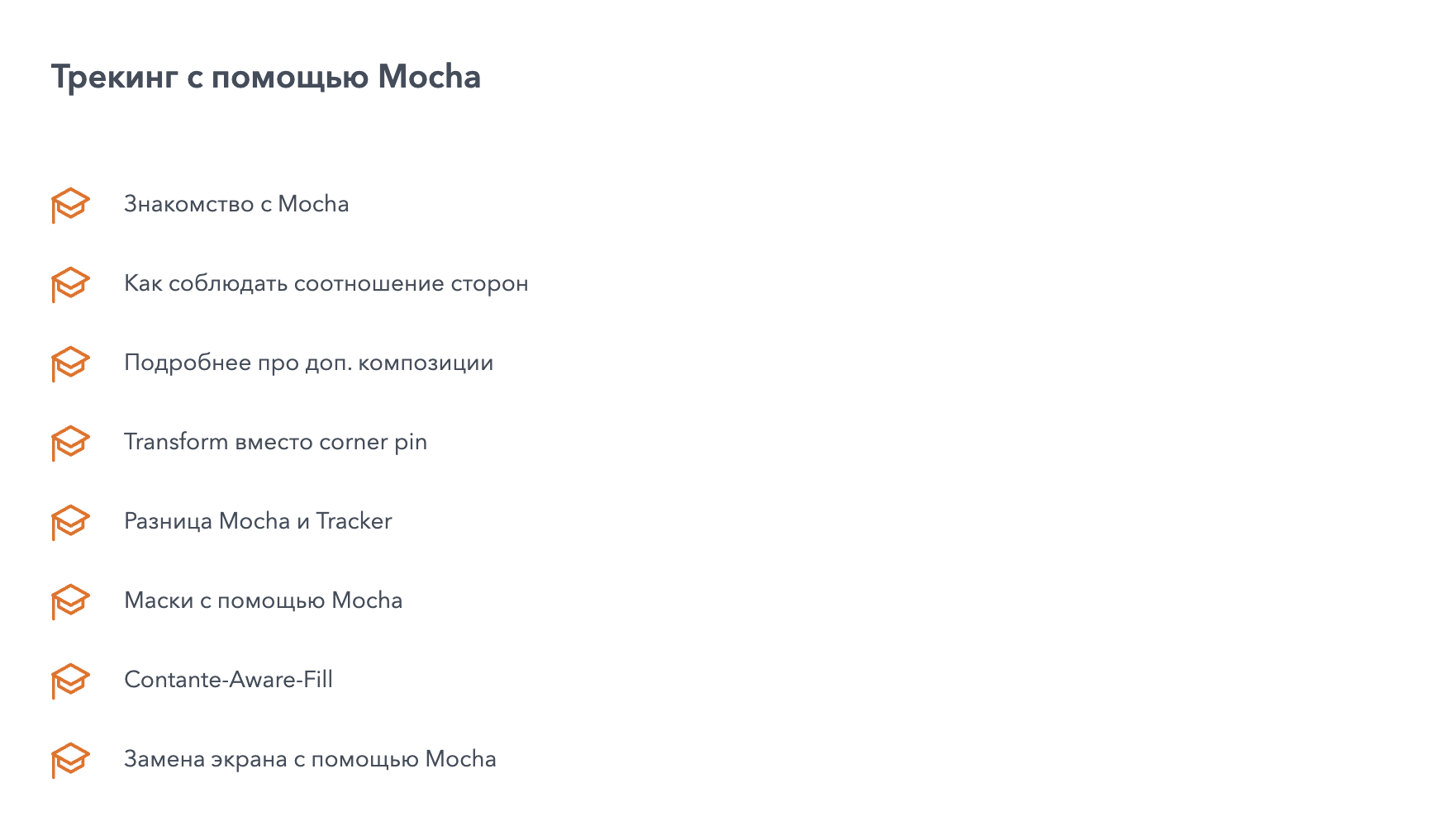Click the graduation cap icon beside Знакомство с Mocha
The image size is (1456, 821).
[x=70, y=204]
